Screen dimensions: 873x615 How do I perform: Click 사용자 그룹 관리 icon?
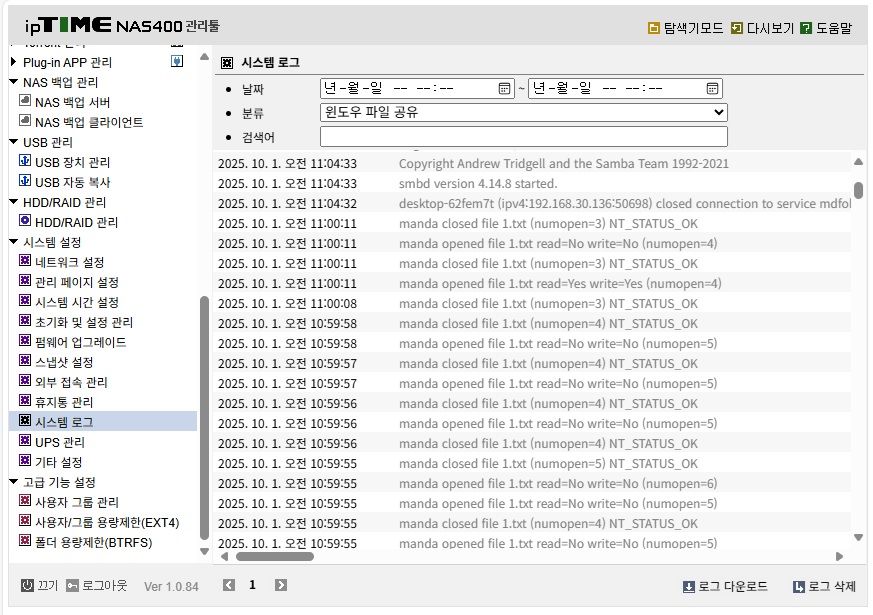24,501
